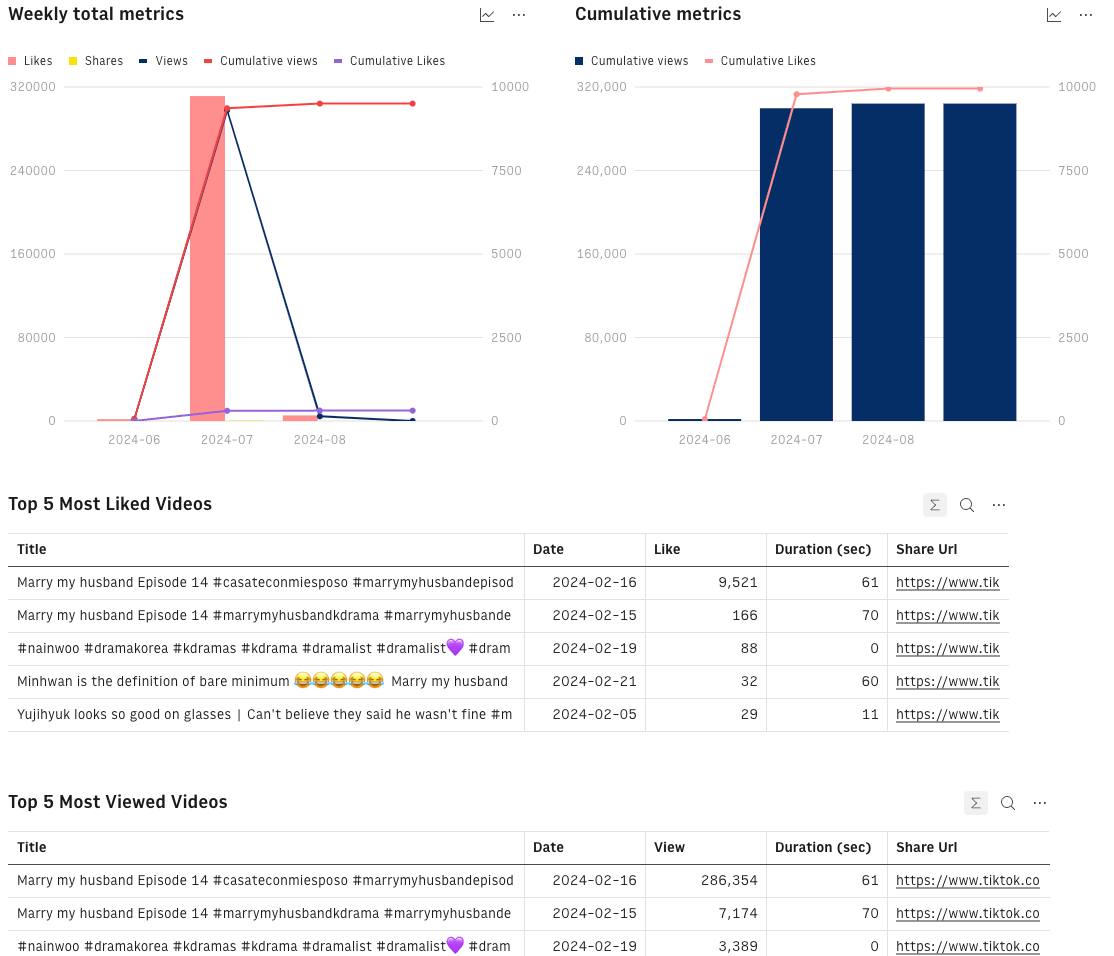This screenshot has width=1114, height=956.
Task: Toggle Shares series in weekly chart legend
Action: coord(96,61)
